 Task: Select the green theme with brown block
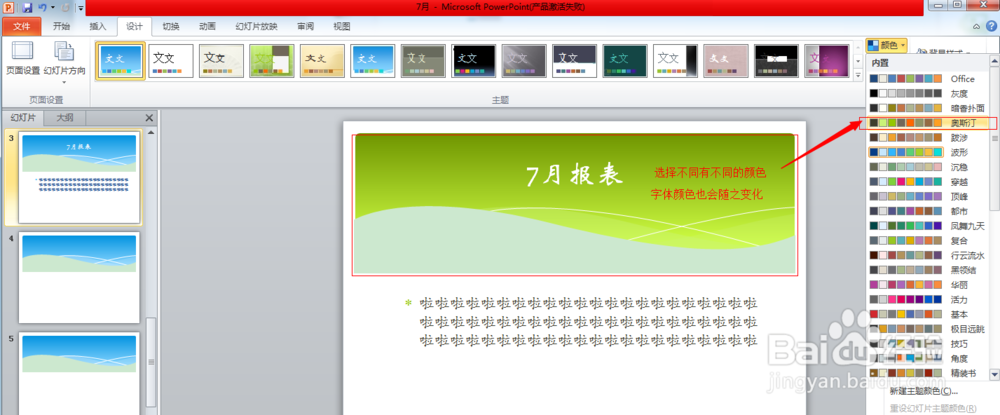tap(272, 61)
